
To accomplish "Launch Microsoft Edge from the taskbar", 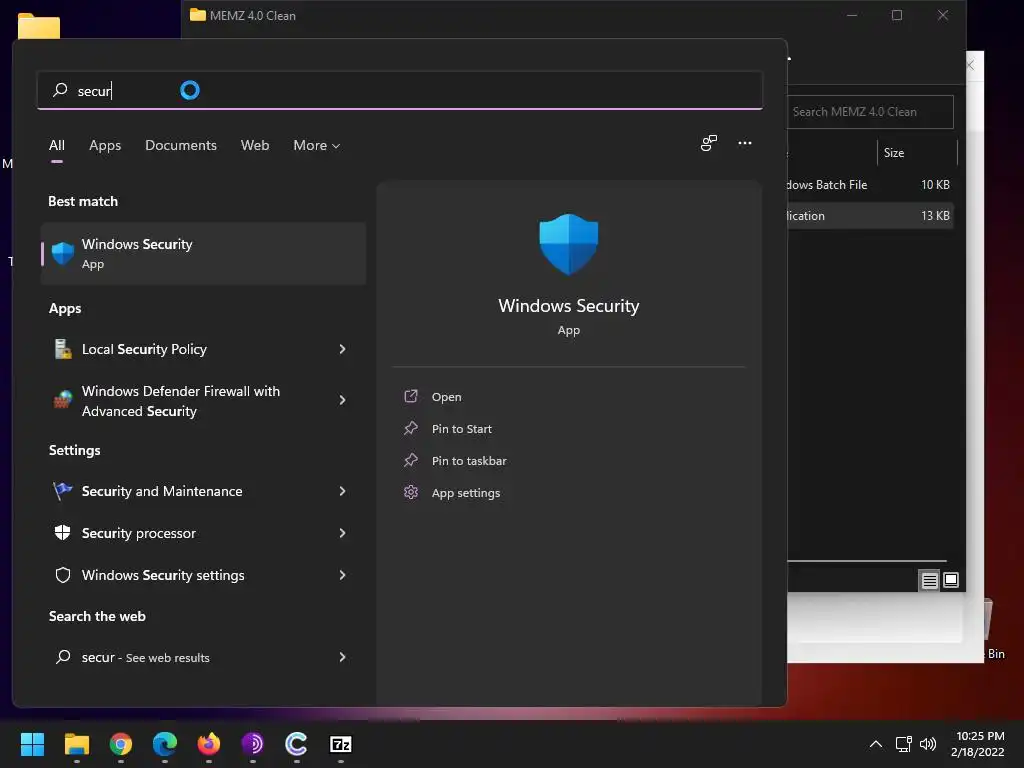I will [165, 744].
